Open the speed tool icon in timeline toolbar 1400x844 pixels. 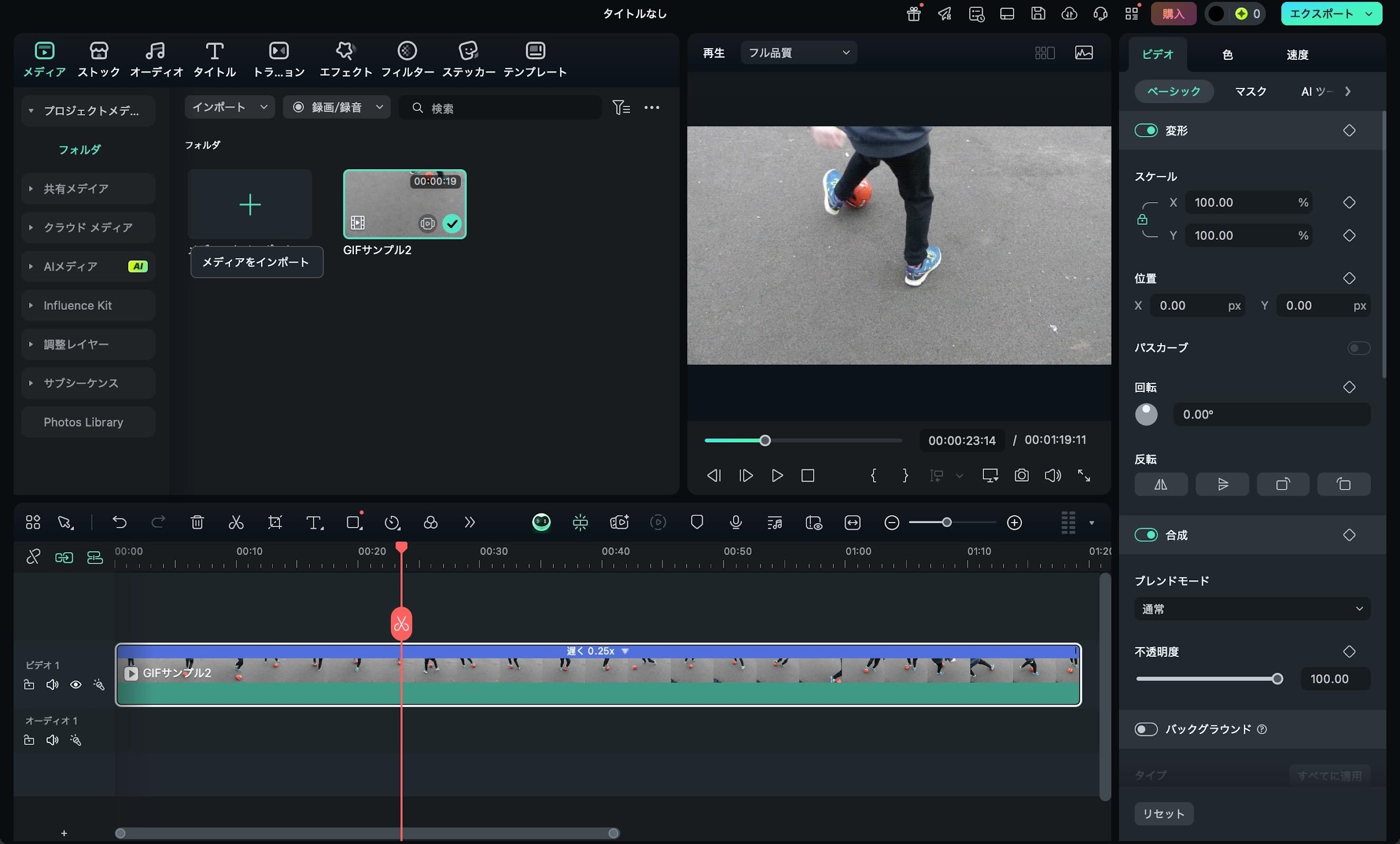pos(392,522)
